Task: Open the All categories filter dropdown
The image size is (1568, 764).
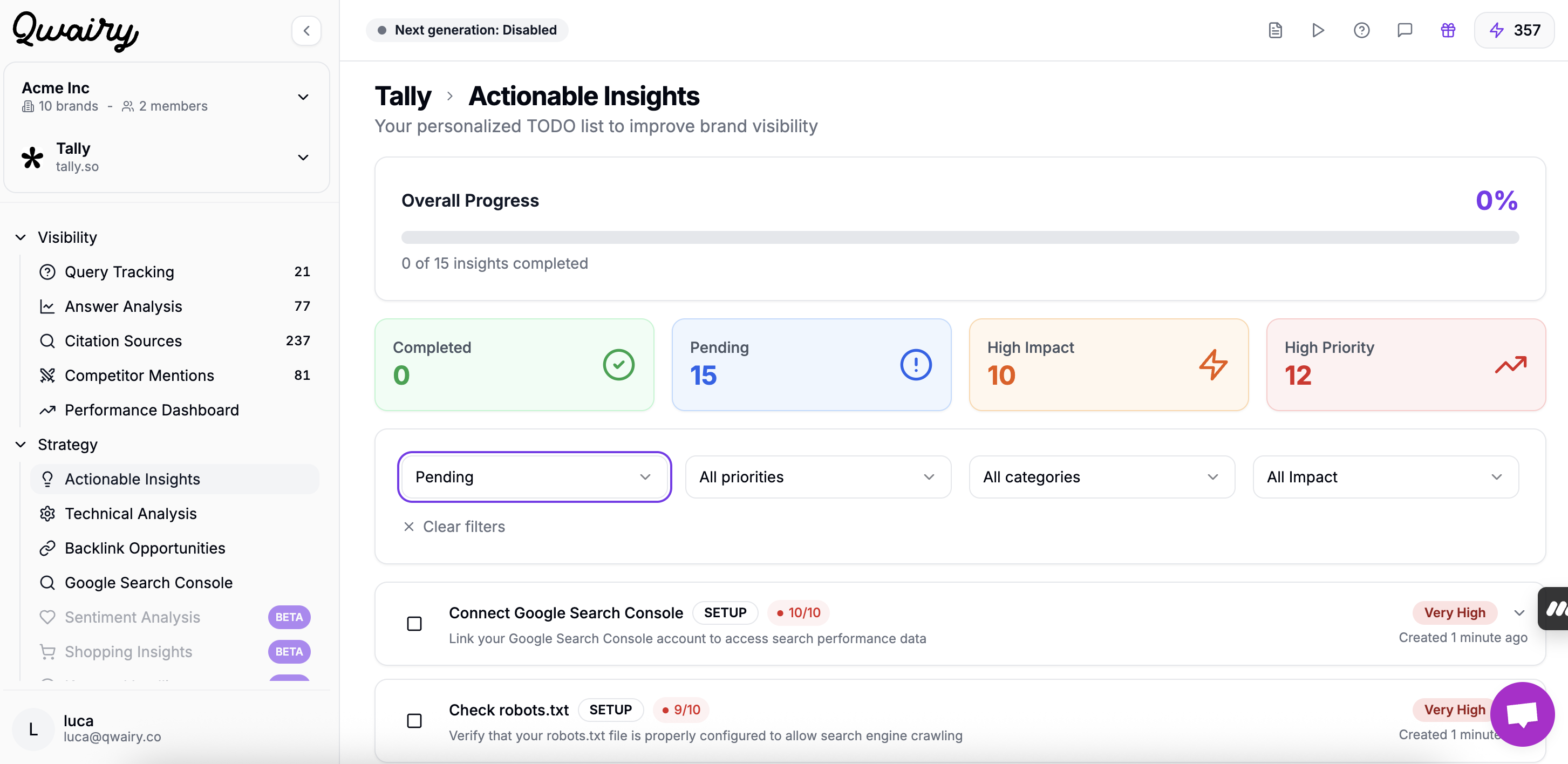Action: [x=1101, y=477]
